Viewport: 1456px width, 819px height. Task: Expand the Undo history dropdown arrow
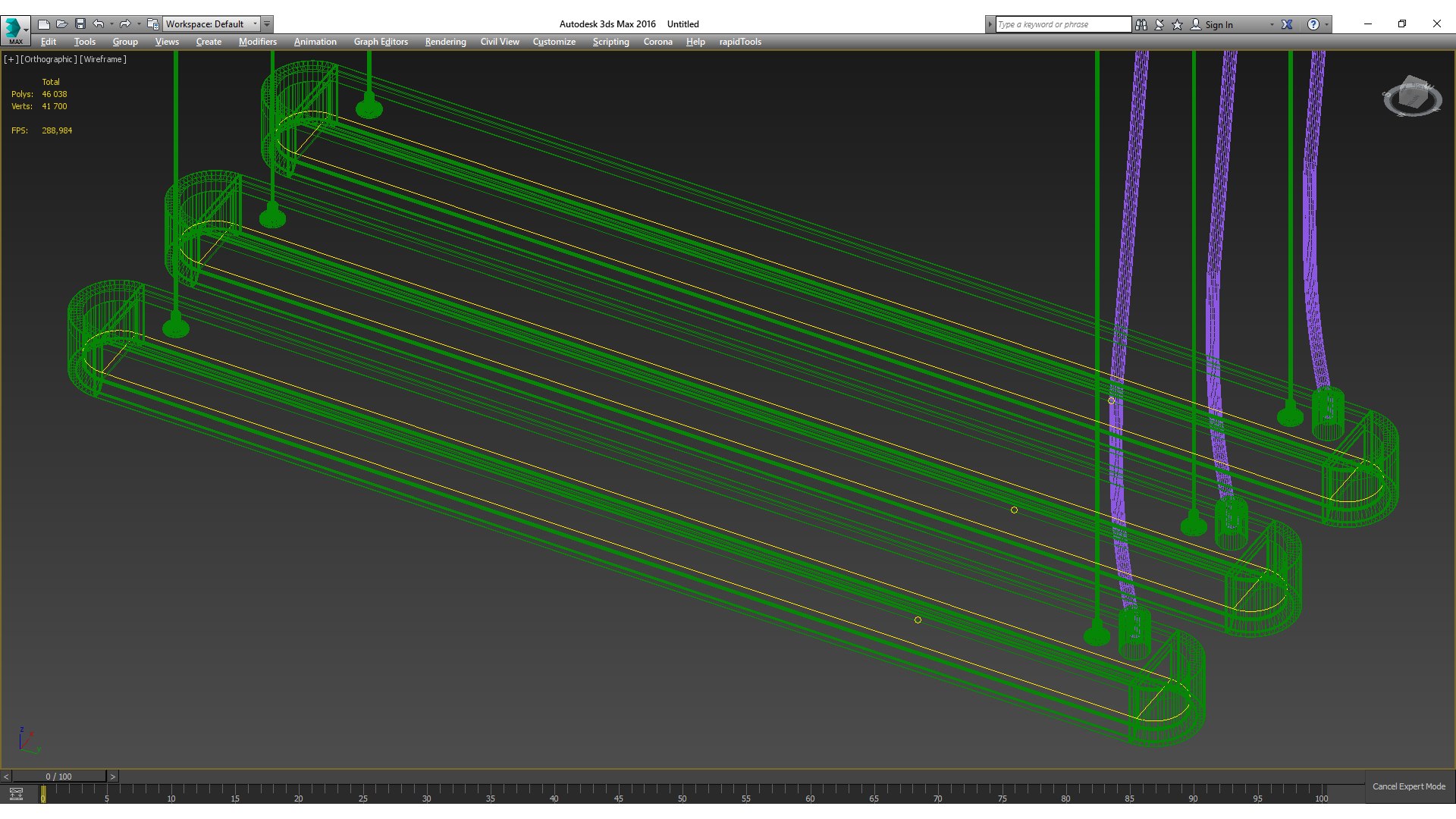click(x=111, y=24)
